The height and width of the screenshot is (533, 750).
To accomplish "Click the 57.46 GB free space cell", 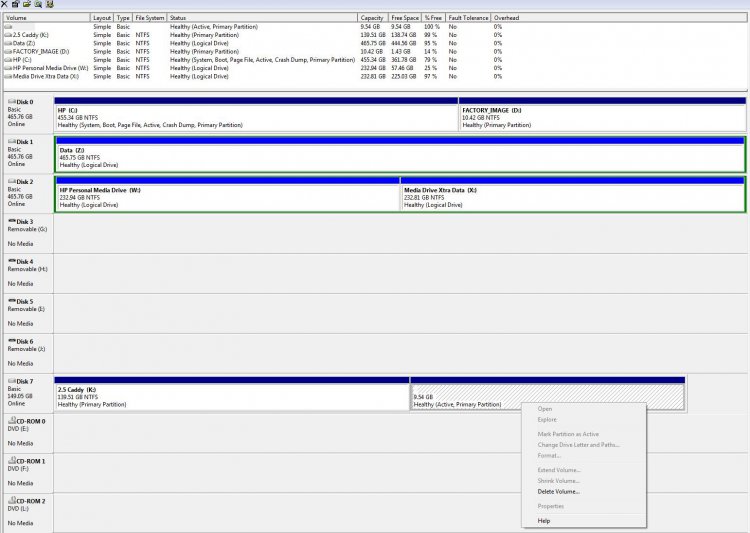I will (x=402, y=68).
